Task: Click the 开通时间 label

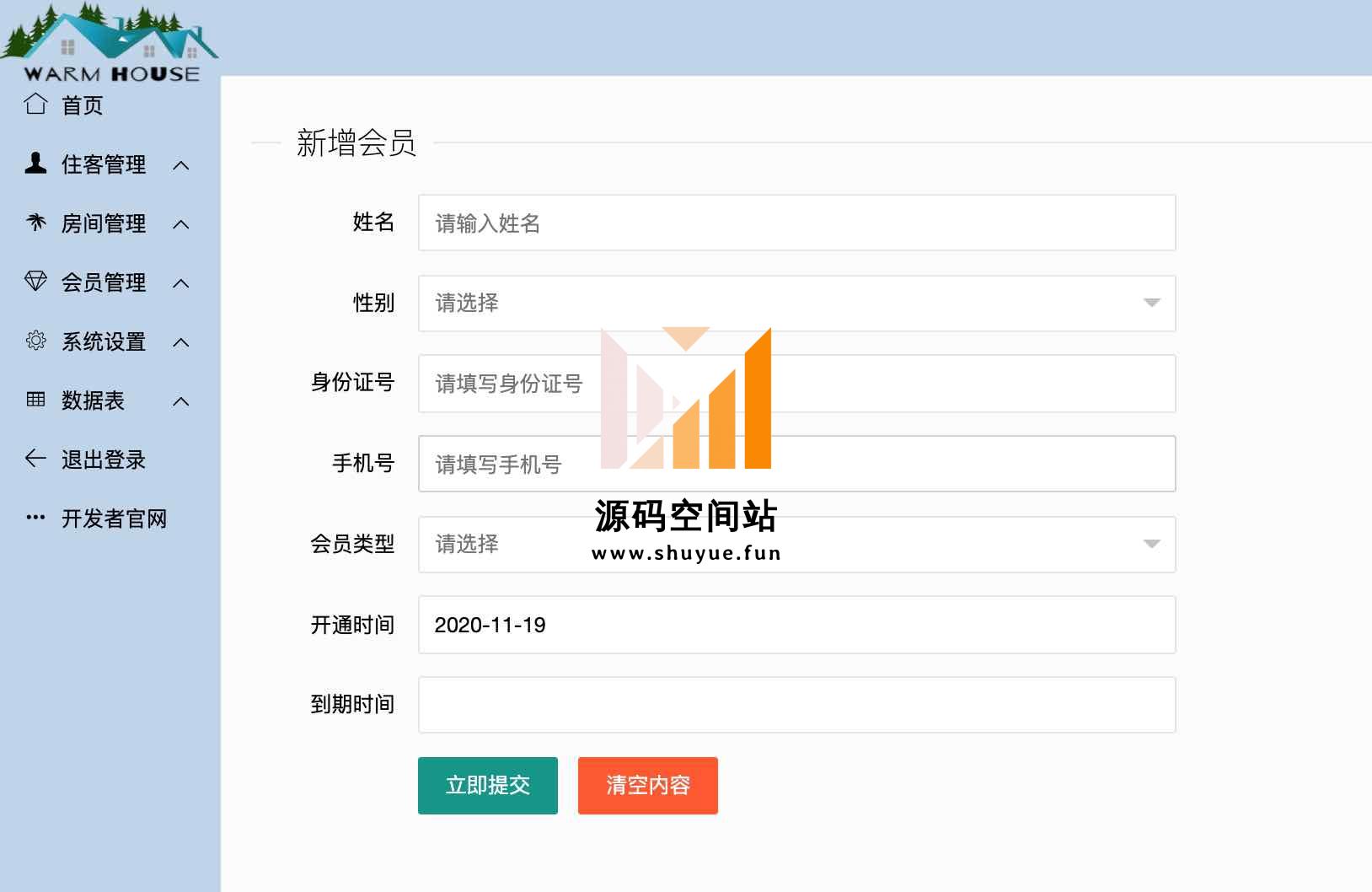Action: point(352,625)
